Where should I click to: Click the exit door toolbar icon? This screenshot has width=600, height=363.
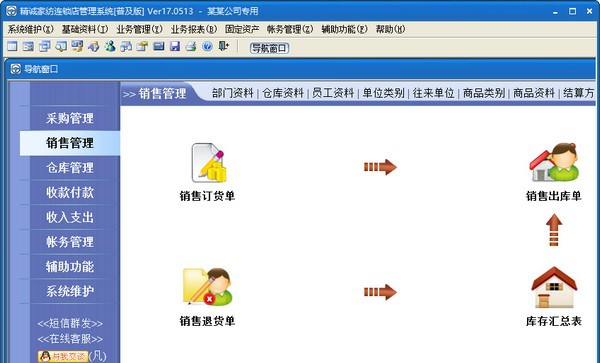[223, 46]
